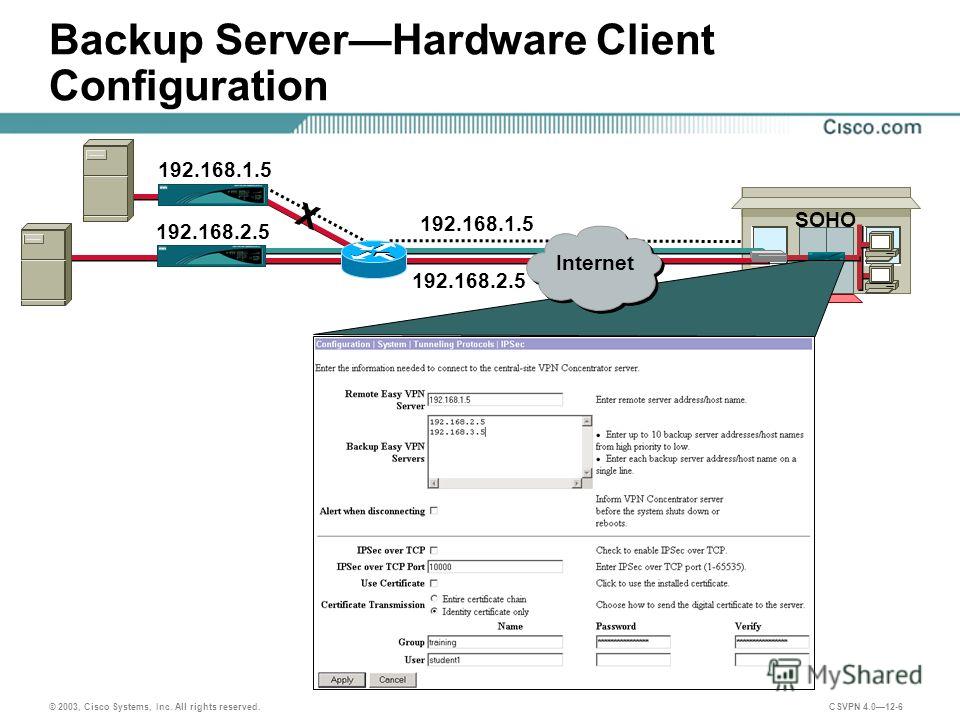Open Configuration in the breadcrumb
Image resolution: width=960 pixels, height=720 pixels.
pyautogui.click(x=343, y=344)
